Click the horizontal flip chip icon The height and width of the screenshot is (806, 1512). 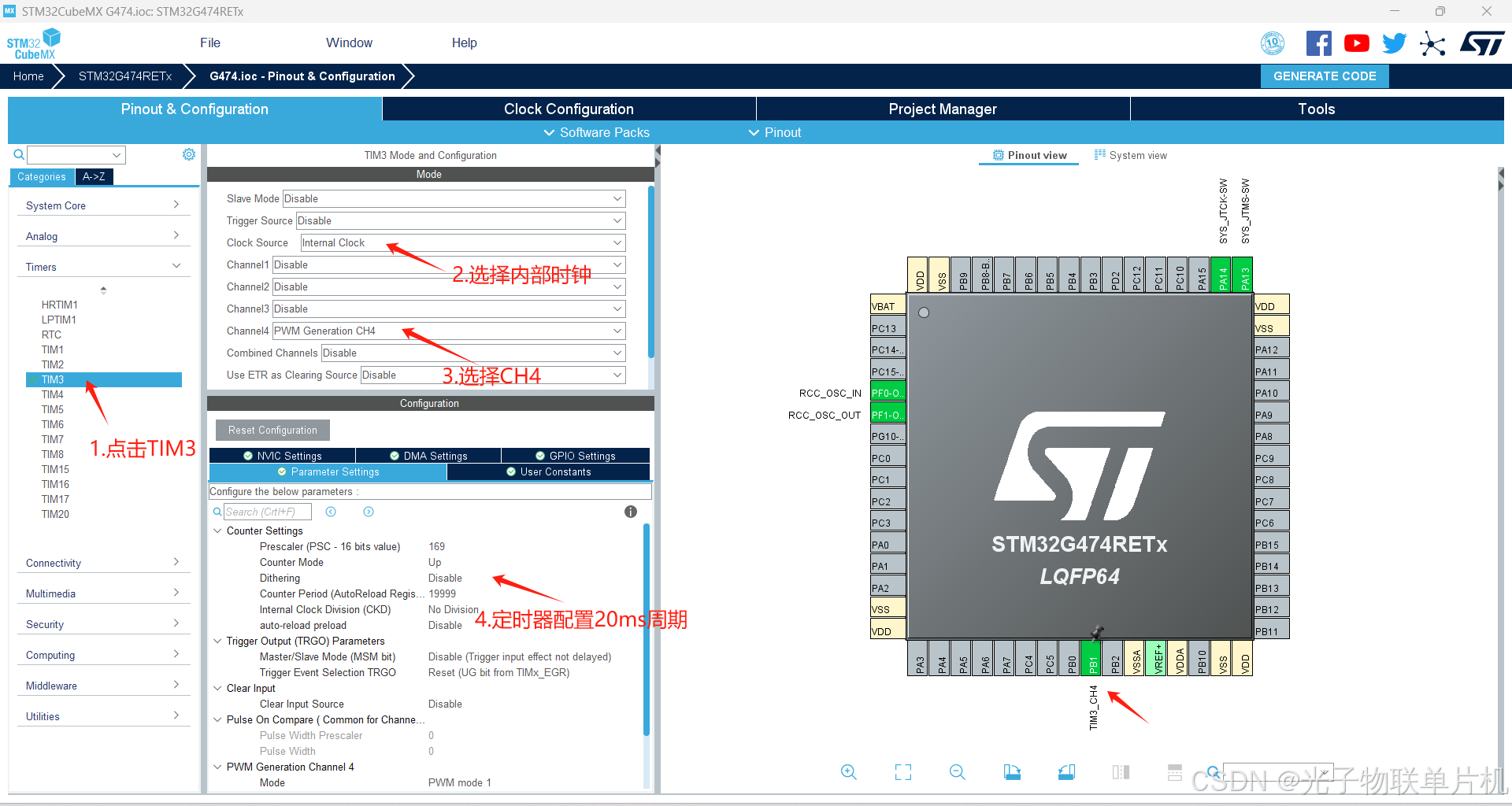tap(1121, 772)
